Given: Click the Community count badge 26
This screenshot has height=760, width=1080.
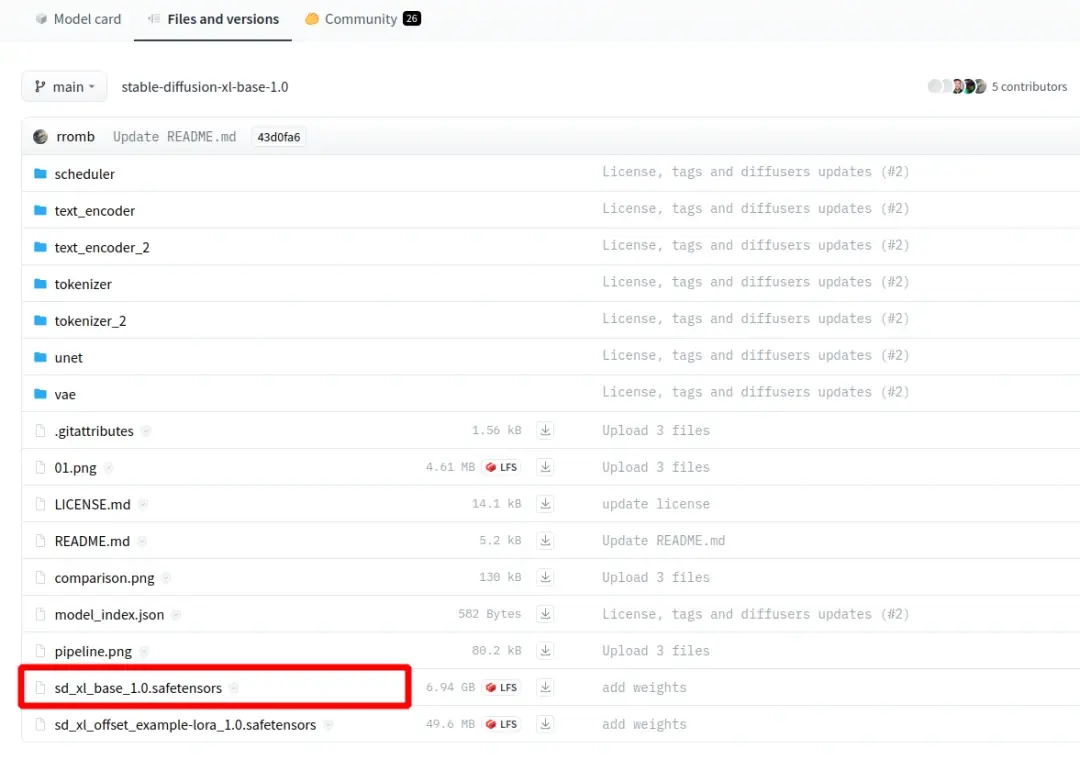Looking at the screenshot, I should 412,19.
